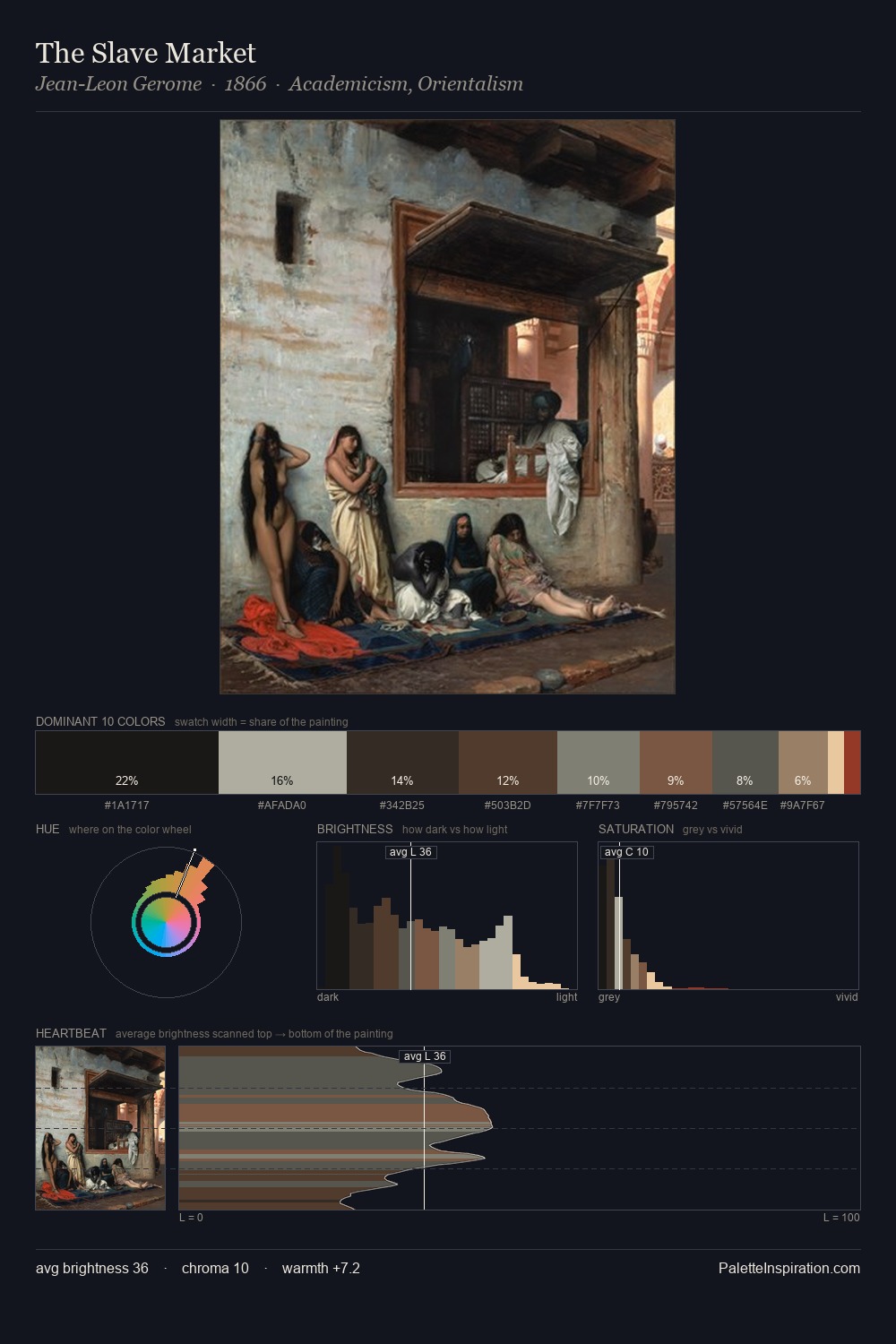Click "where on the color wheel" caption
The height and width of the screenshot is (1344, 896).
(x=130, y=830)
